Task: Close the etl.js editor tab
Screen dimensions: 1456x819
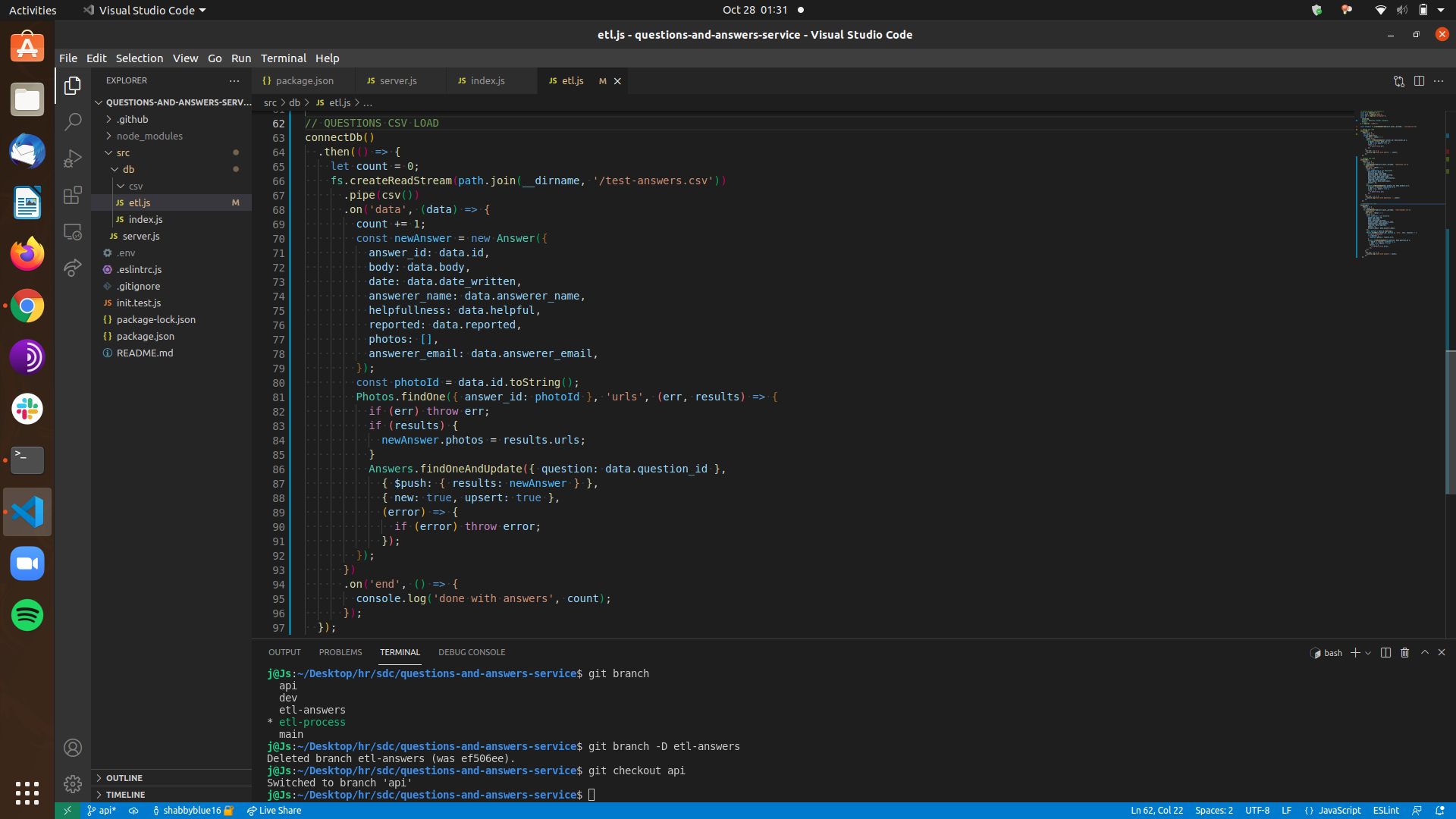Action: (617, 81)
